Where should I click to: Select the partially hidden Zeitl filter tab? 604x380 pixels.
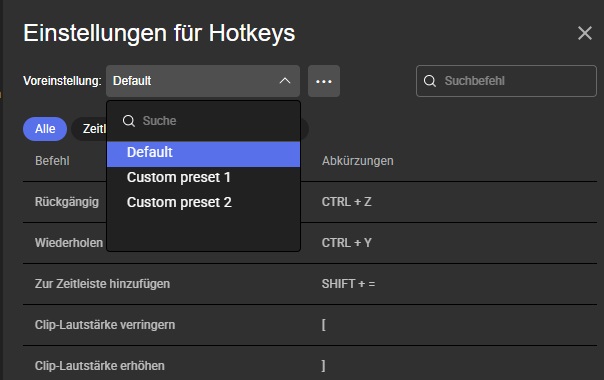coord(89,129)
